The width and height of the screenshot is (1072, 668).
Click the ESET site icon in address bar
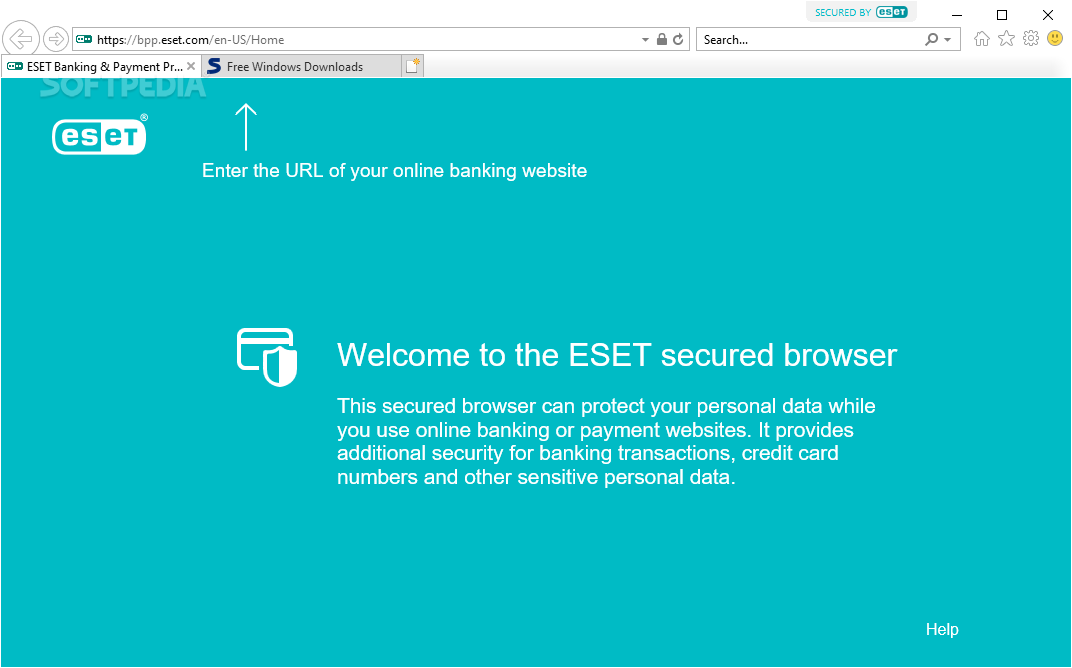pyautogui.click(x=84, y=40)
